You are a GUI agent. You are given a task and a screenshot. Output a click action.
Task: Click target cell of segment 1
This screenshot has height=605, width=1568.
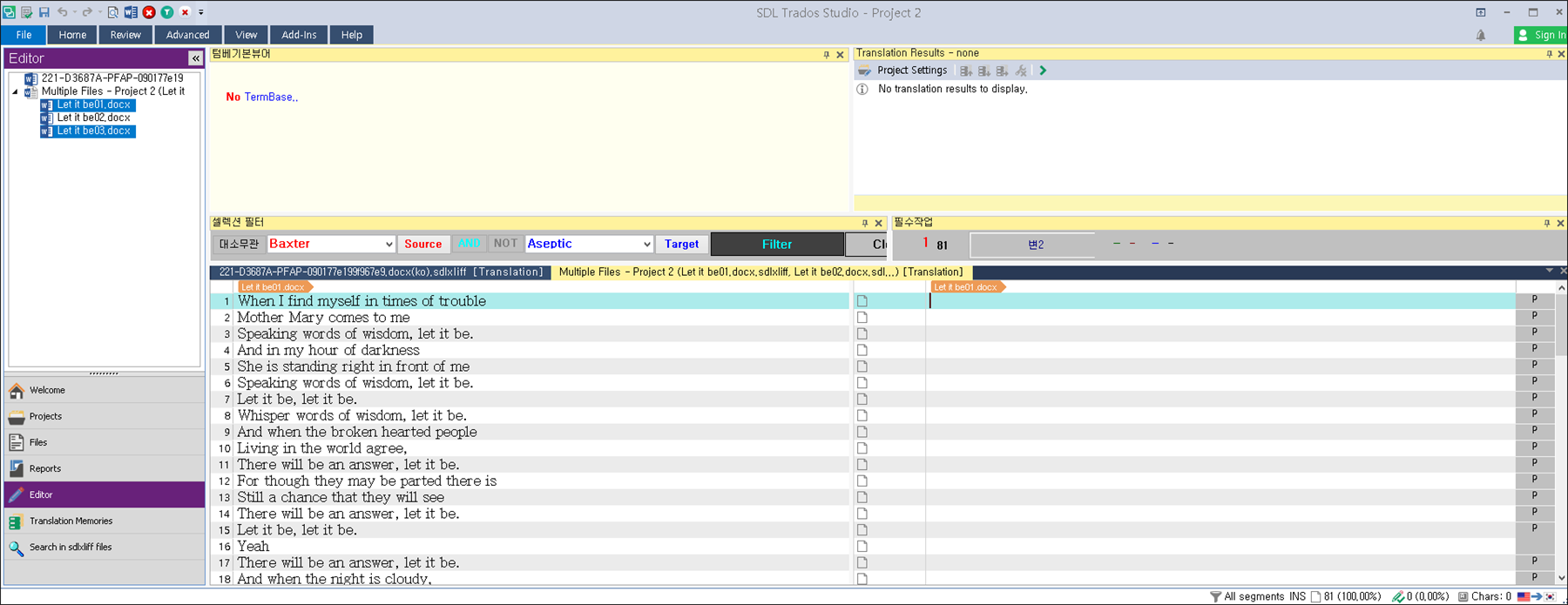coord(1220,301)
